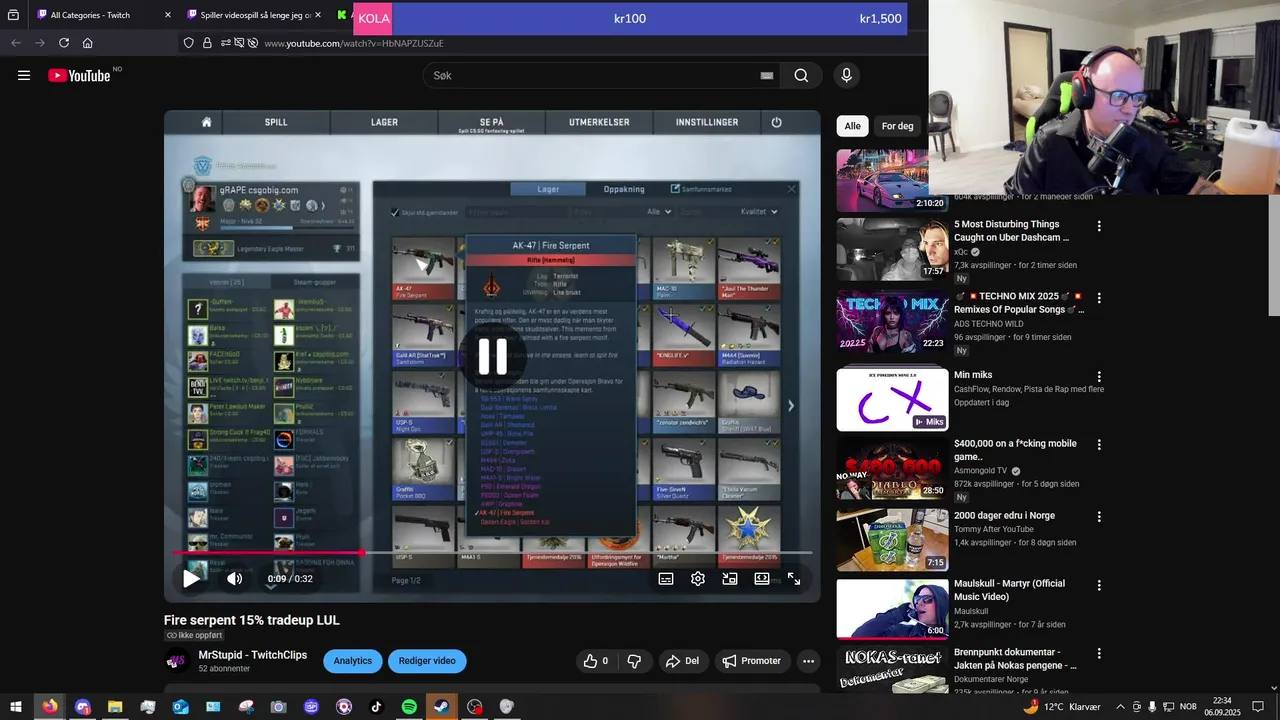Open File Explorer from the taskbar
The image size is (1280, 720).
115,706
